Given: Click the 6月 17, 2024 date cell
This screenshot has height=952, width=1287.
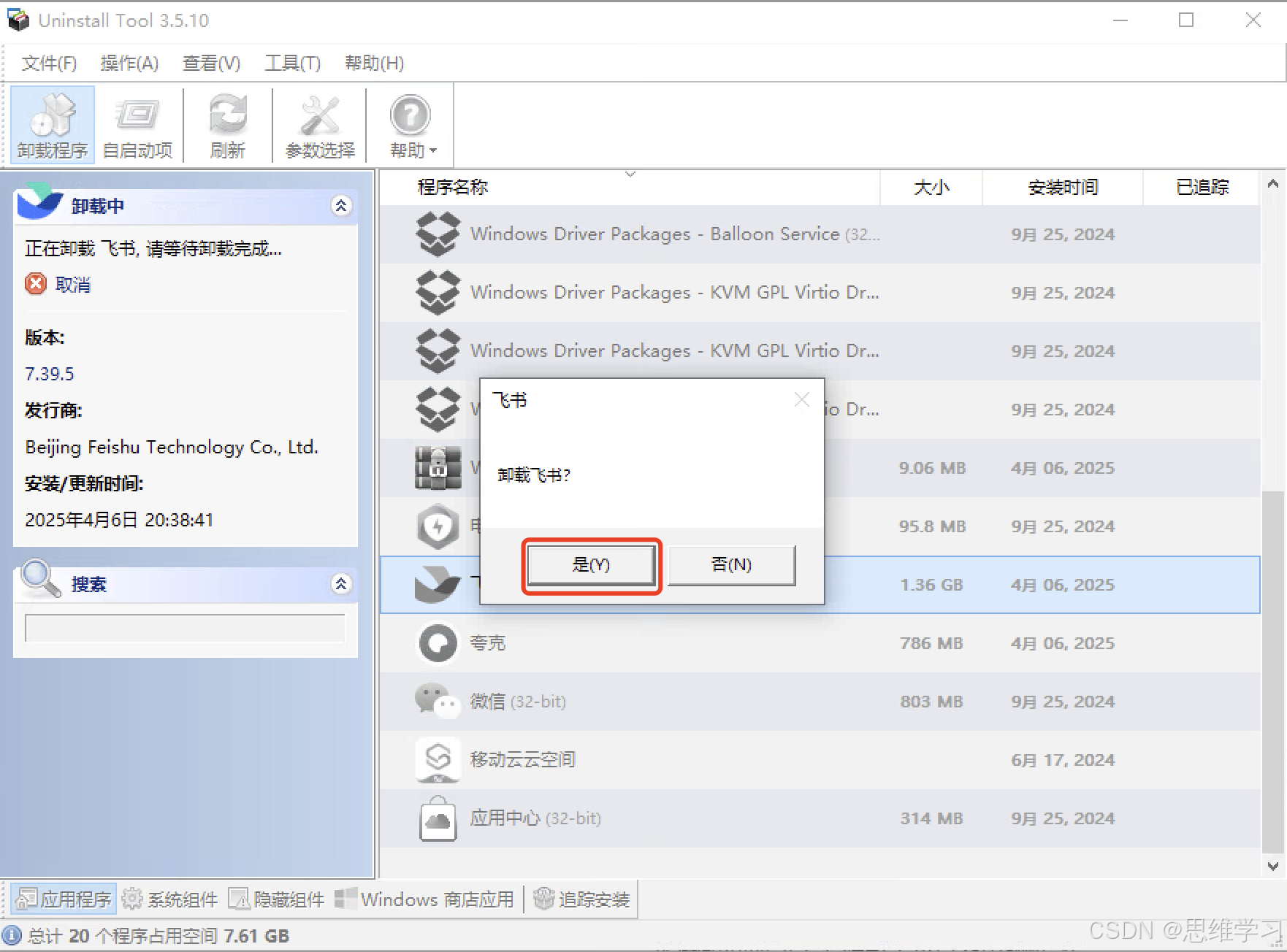Looking at the screenshot, I should (x=1063, y=760).
